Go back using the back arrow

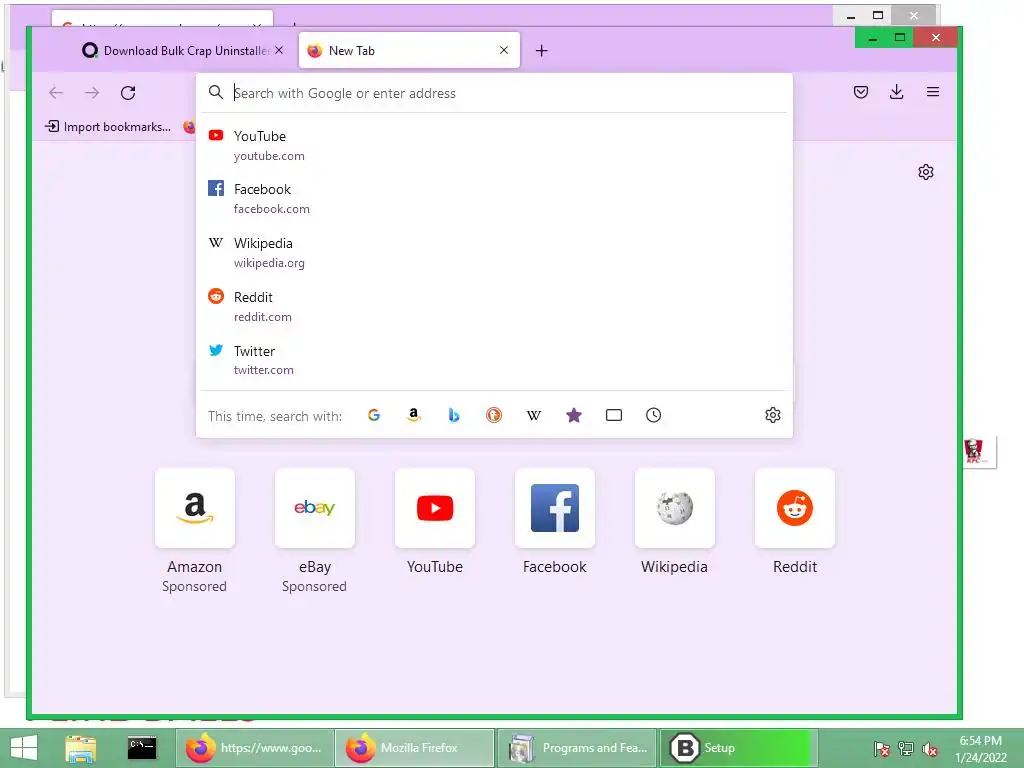(x=56, y=93)
